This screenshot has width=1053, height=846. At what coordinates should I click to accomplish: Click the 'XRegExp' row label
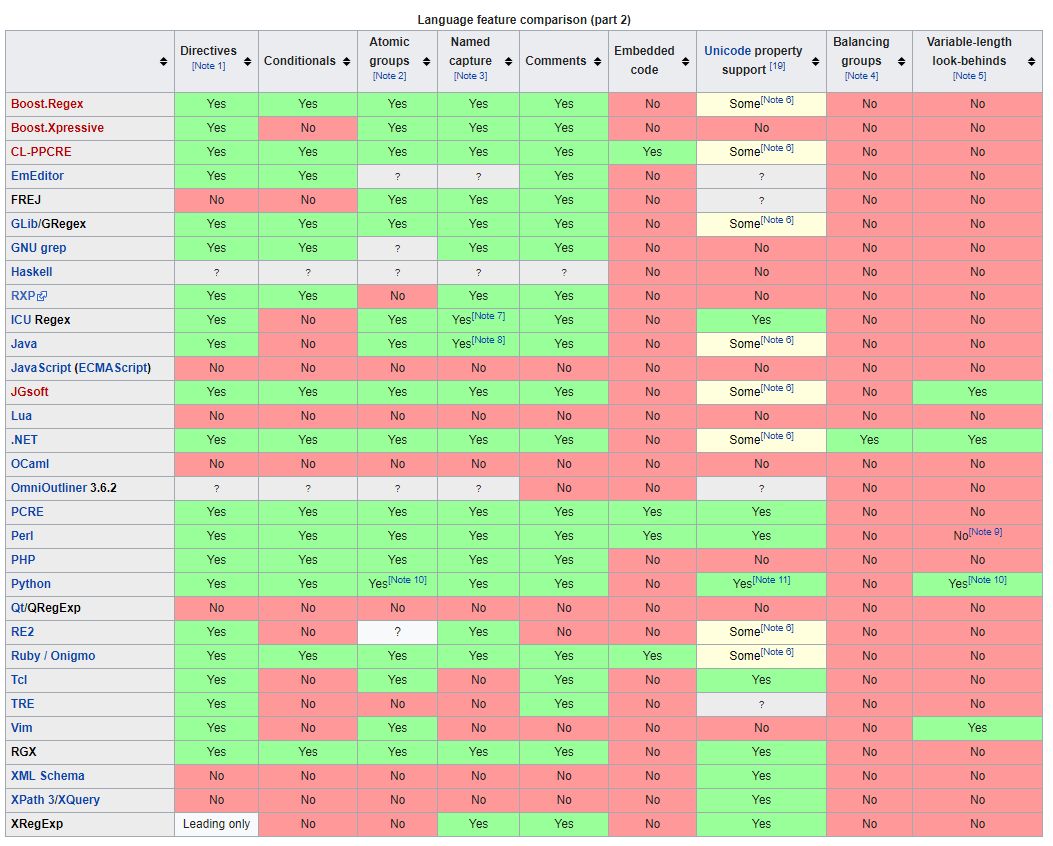(37, 824)
